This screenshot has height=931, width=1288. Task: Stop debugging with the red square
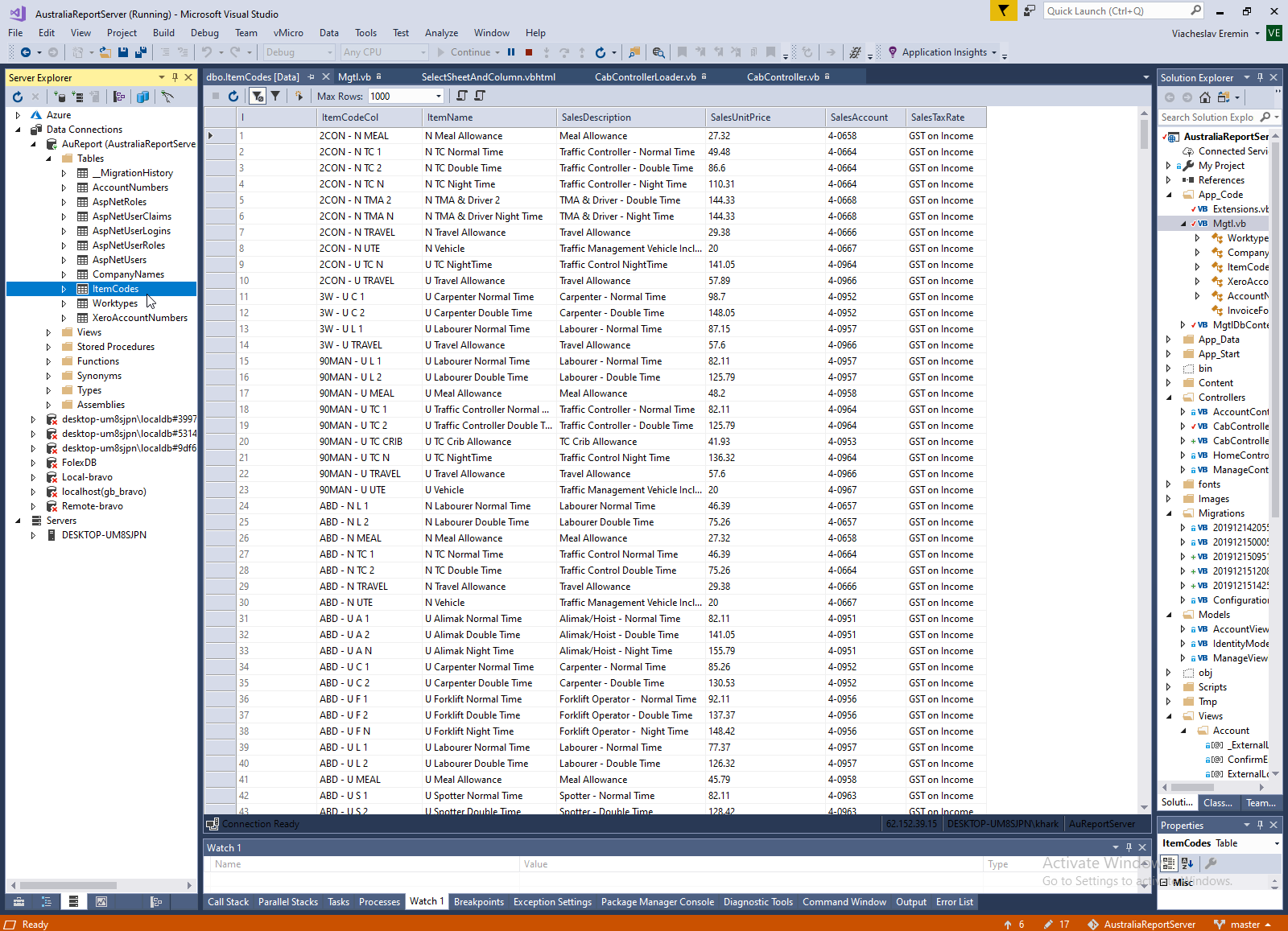(x=529, y=52)
